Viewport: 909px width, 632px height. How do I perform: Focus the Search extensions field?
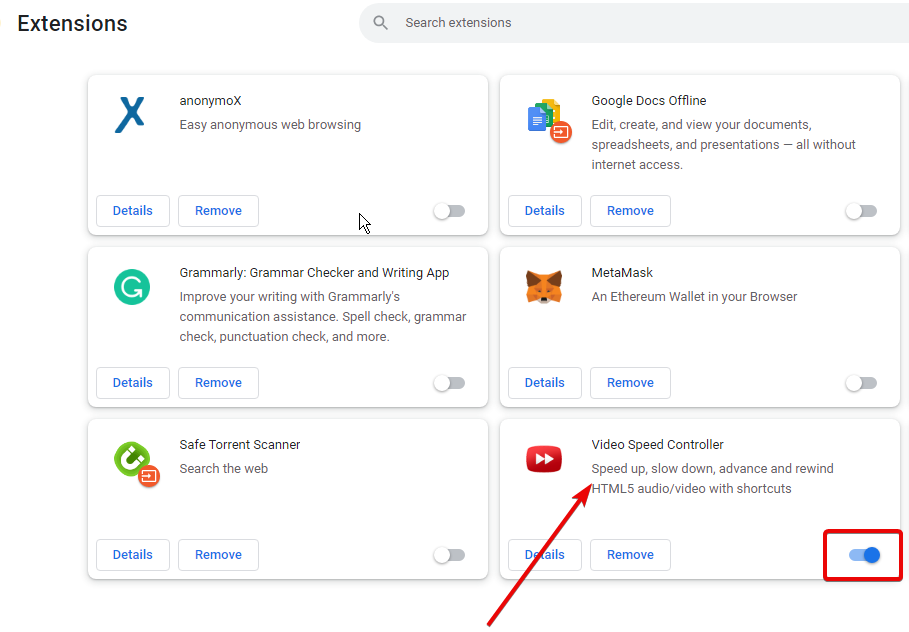[600, 23]
